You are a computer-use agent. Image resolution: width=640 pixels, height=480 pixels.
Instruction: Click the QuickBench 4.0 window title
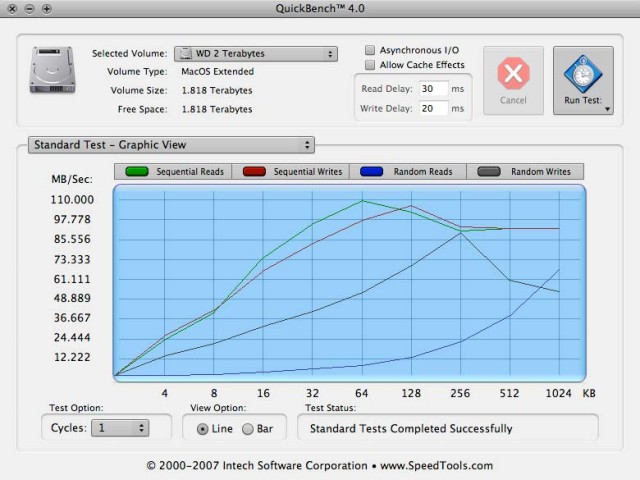(x=320, y=8)
